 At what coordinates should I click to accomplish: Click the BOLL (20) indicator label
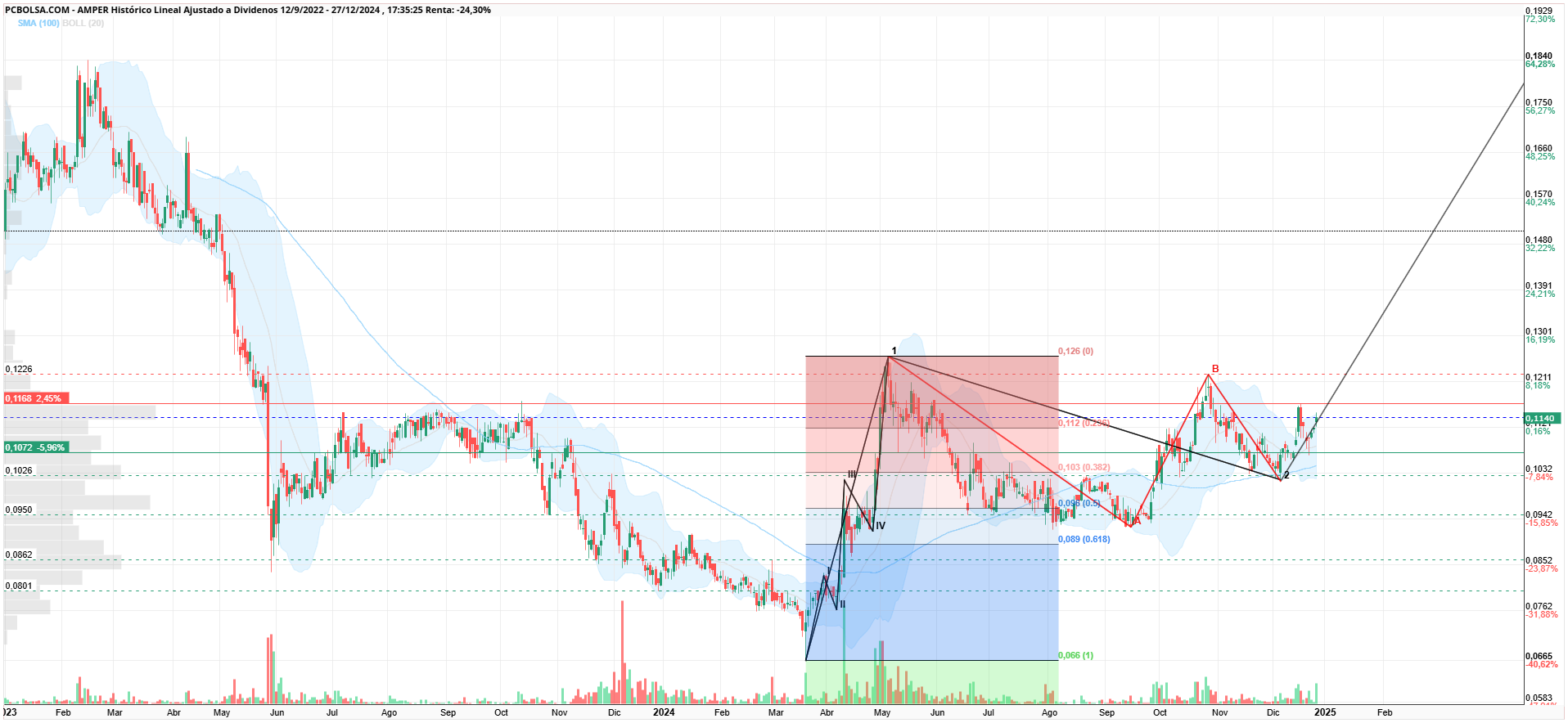point(83,23)
